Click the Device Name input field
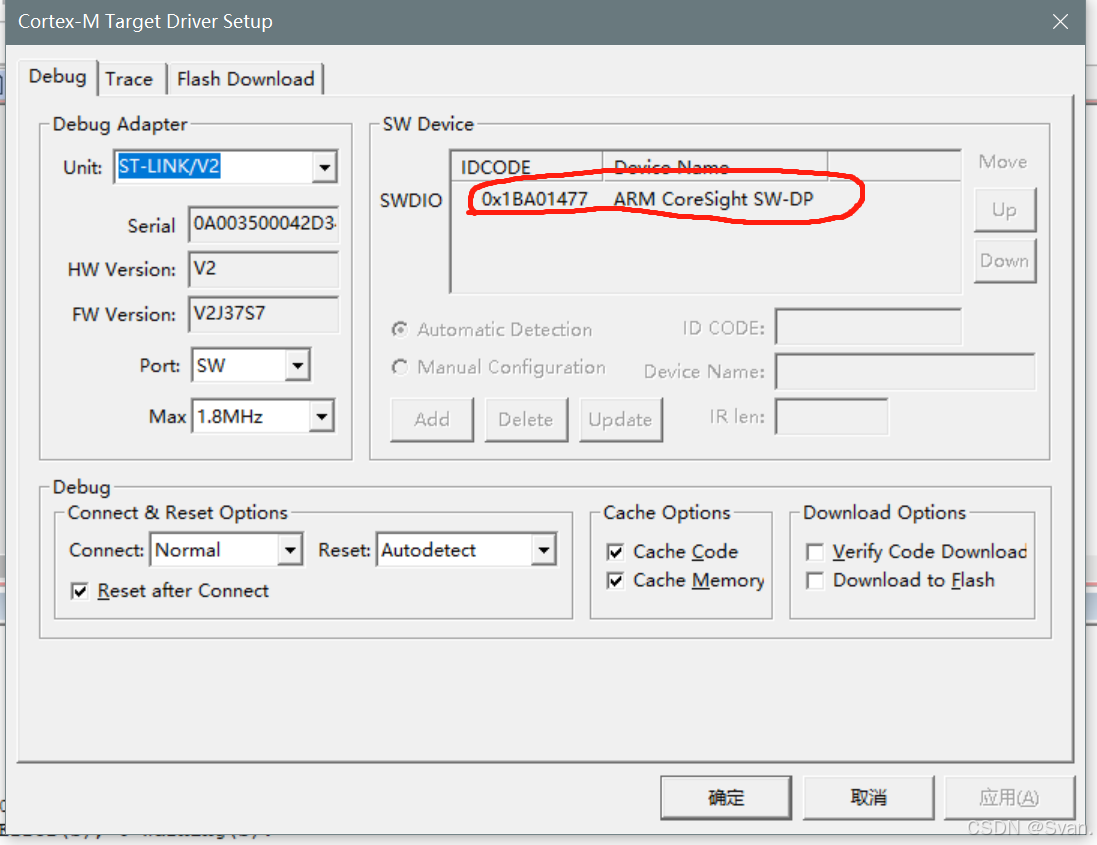The height and width of the screenshot is (845, 1097). 905,371
